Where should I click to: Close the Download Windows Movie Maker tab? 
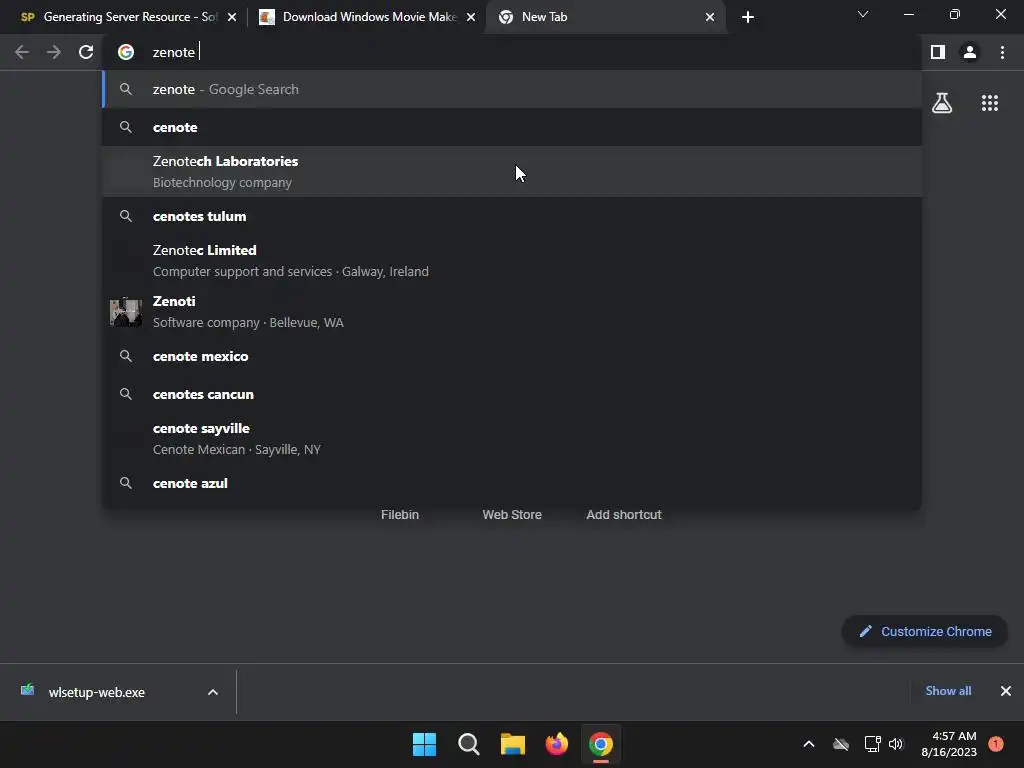pos(471,17)
